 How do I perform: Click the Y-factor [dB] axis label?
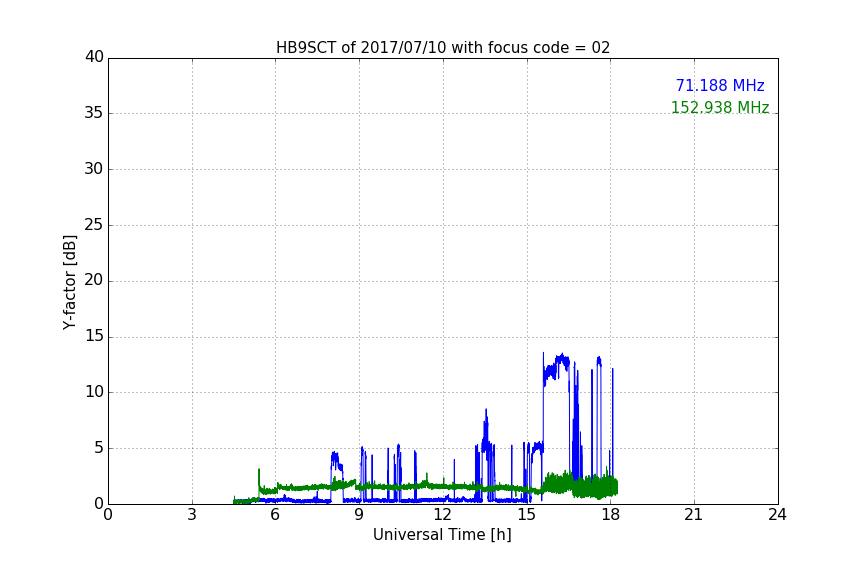click(x=69, y=282)
